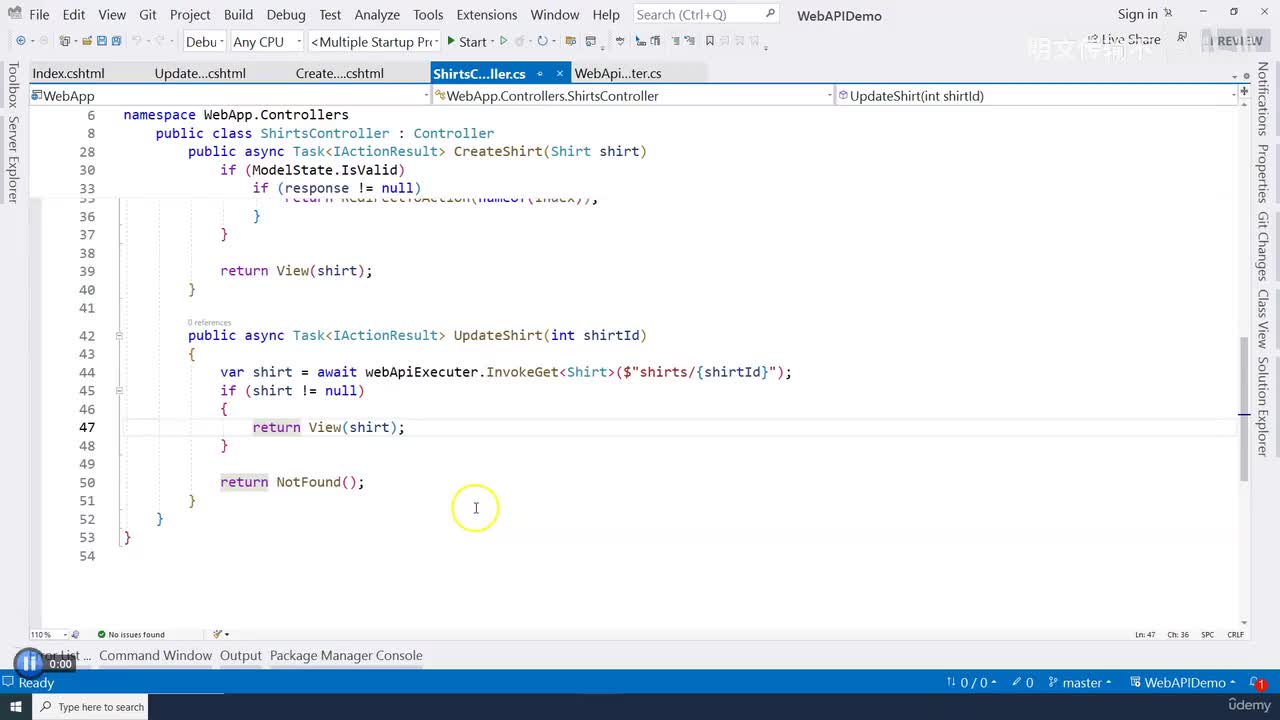
Task: Open the View menu
Action: [x=112, y=15]
